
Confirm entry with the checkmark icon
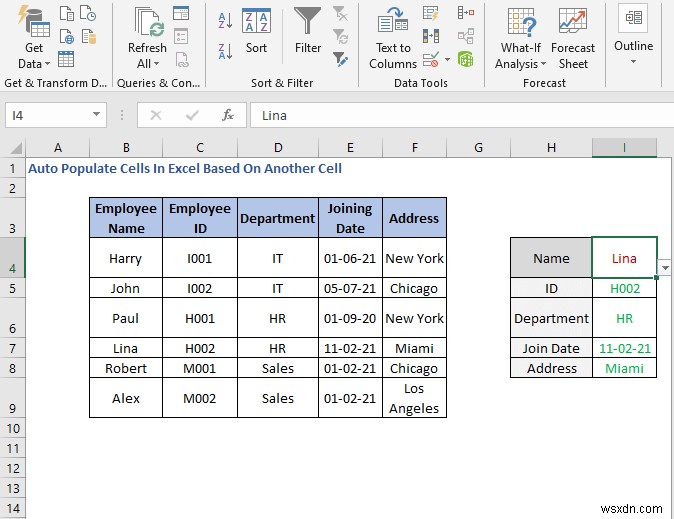coord(192,115)
